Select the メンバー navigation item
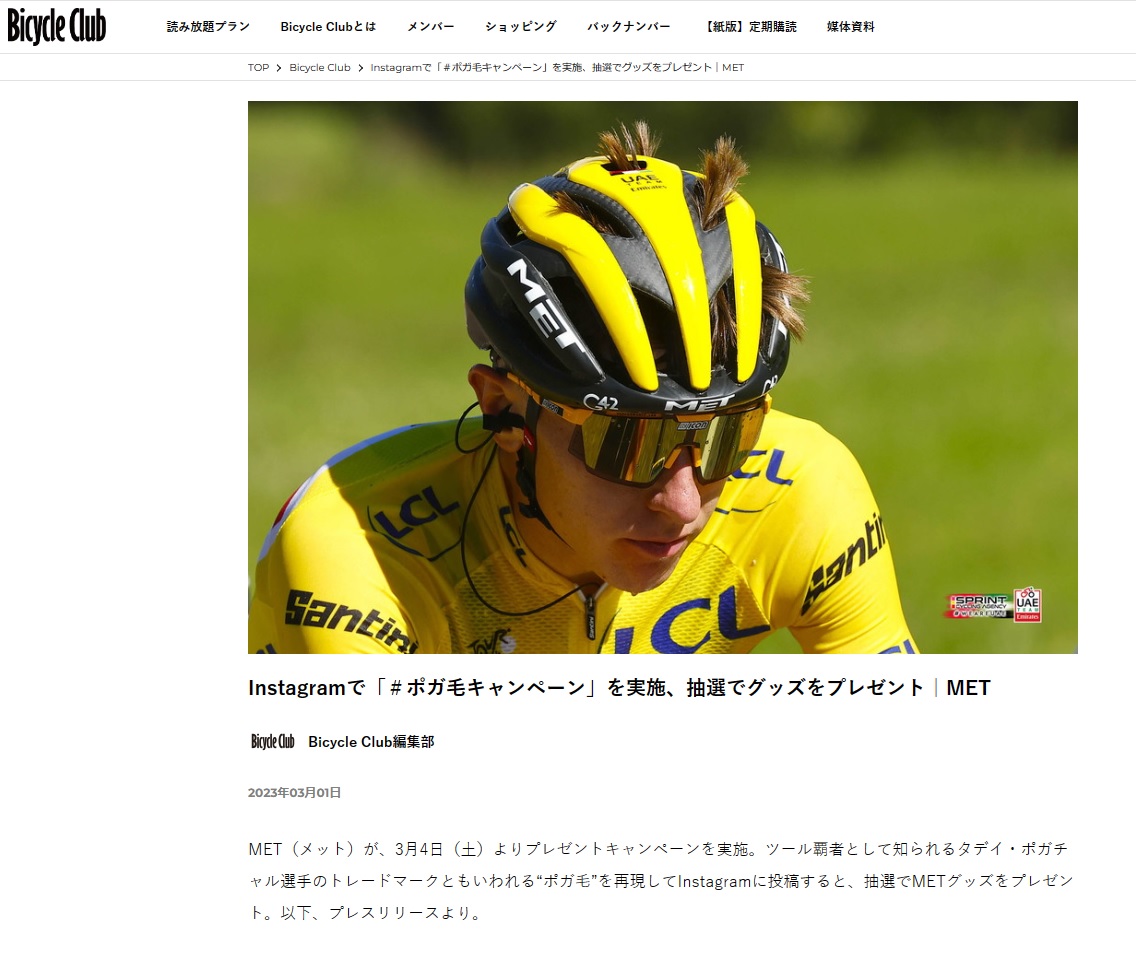 tap(430, 27)
